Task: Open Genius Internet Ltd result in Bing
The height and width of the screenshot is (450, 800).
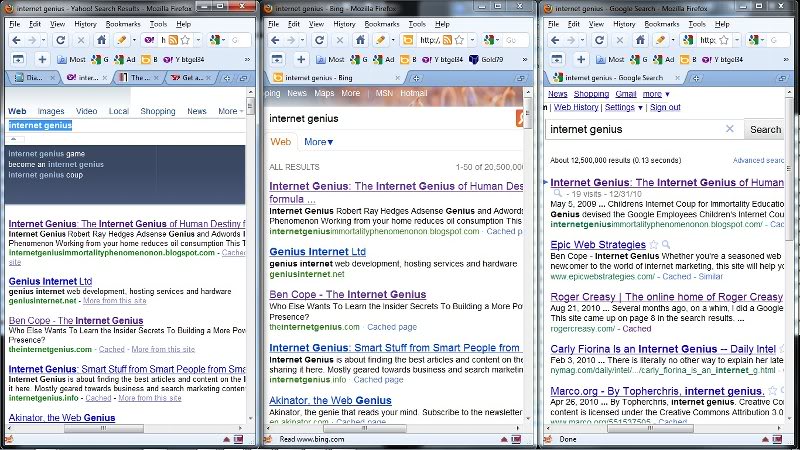Action: (x=317, y=252)
